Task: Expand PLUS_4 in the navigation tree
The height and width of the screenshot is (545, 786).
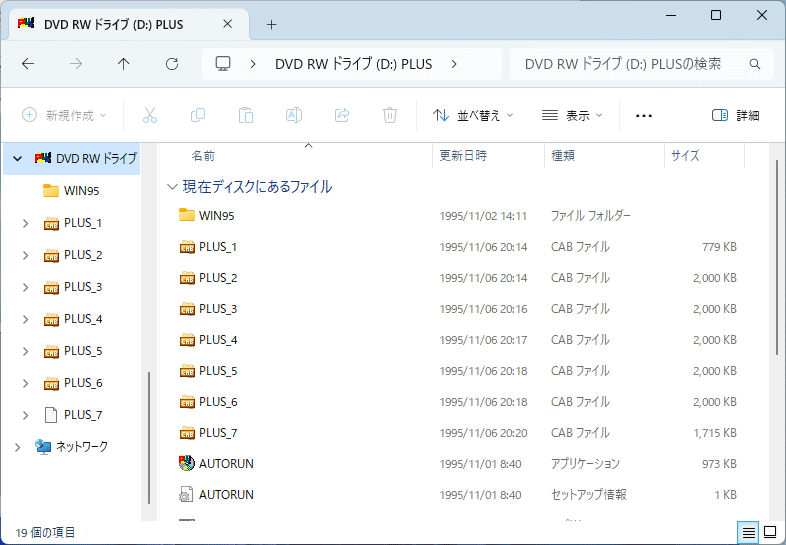Action: [x=26, y=319]
